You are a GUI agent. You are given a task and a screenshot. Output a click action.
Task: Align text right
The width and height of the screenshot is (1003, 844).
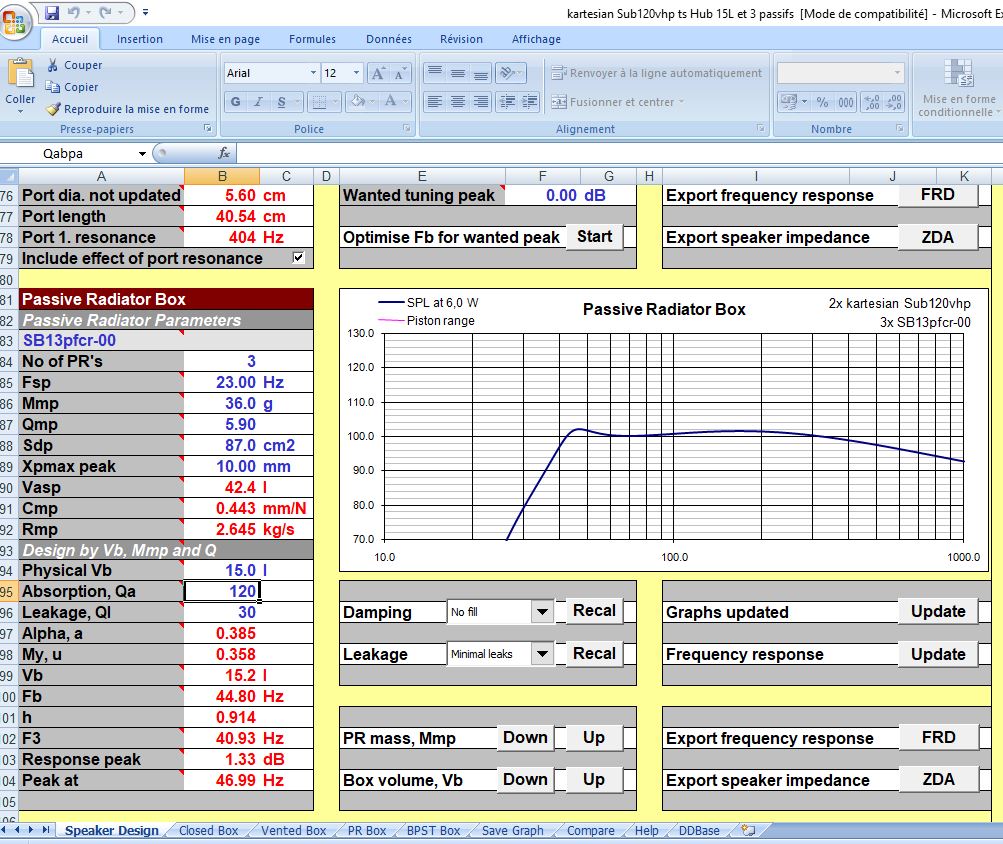click(x=481, y=101)
